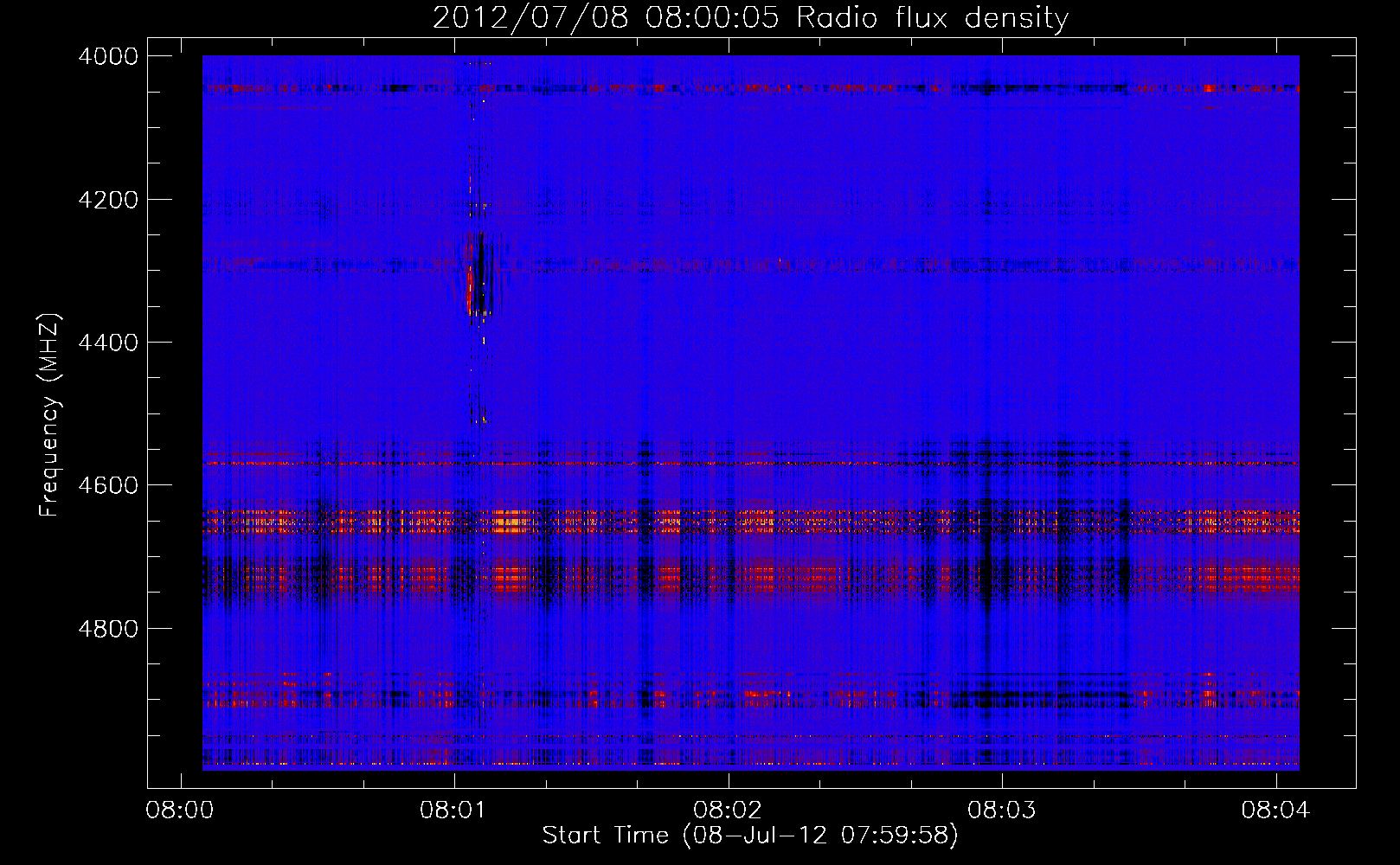
Task: Click the '4400' frequency axis label
Action: 108,343
